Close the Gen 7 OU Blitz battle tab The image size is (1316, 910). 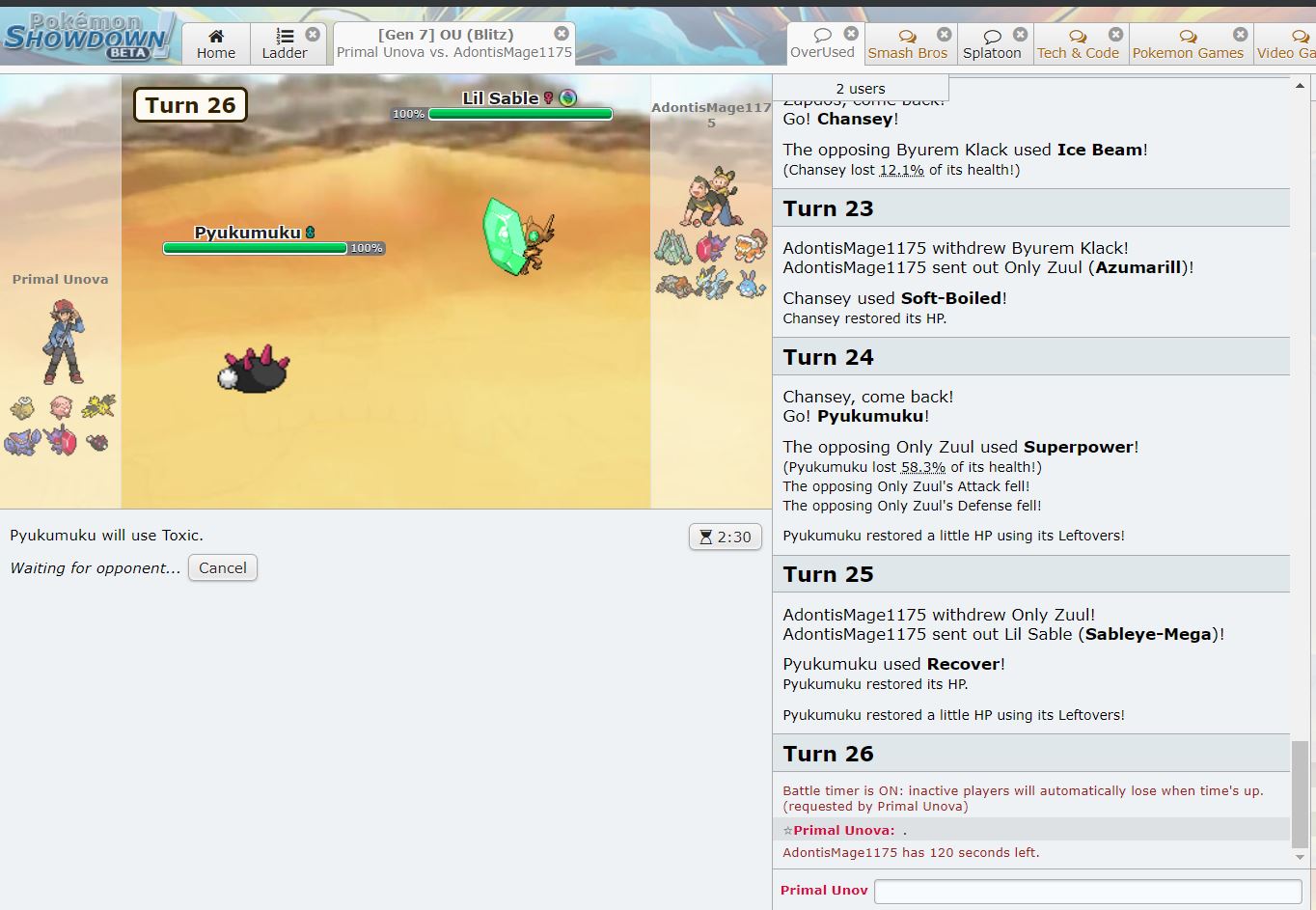562,34
